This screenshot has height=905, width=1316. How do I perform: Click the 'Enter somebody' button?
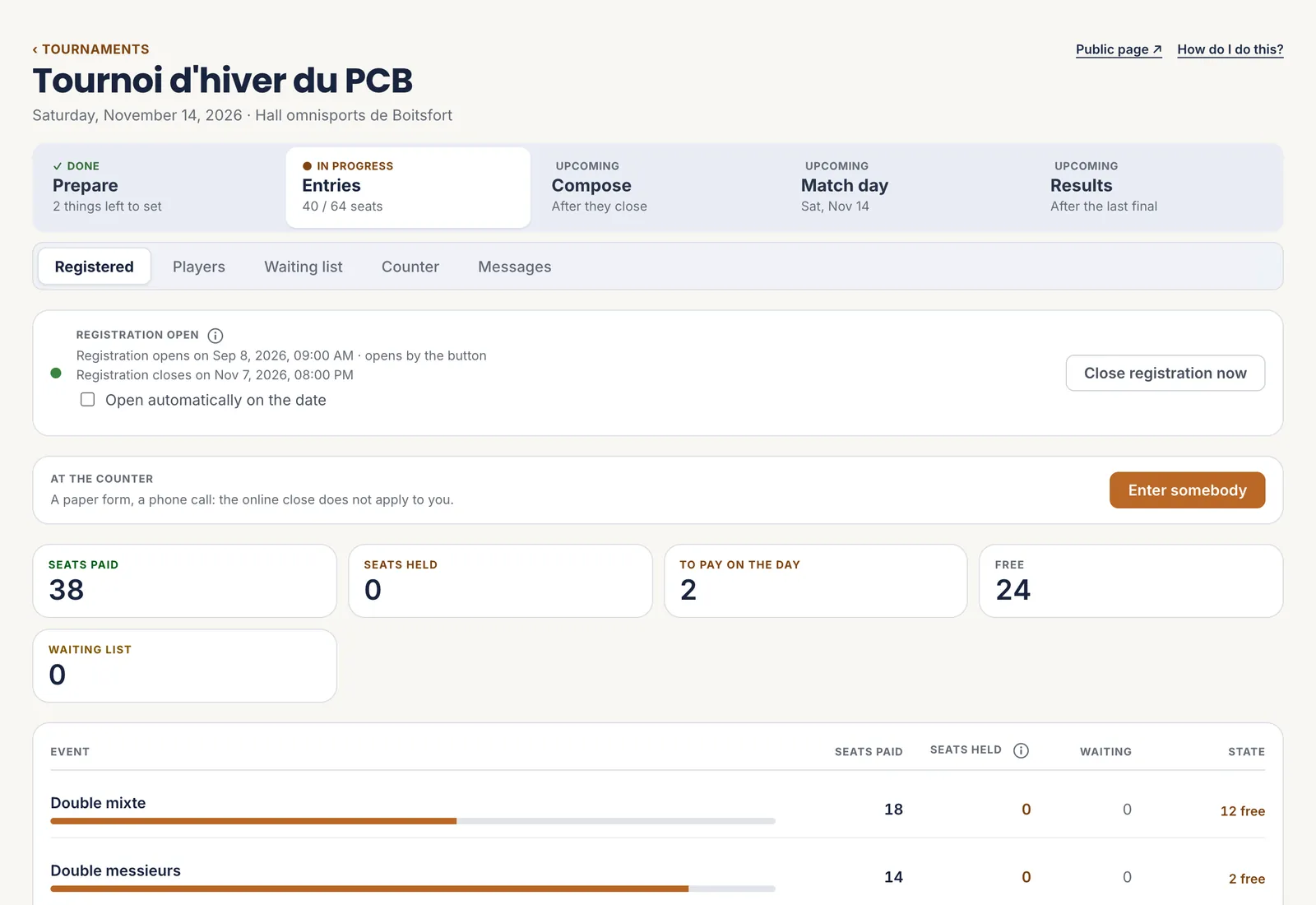[1187, 490]
